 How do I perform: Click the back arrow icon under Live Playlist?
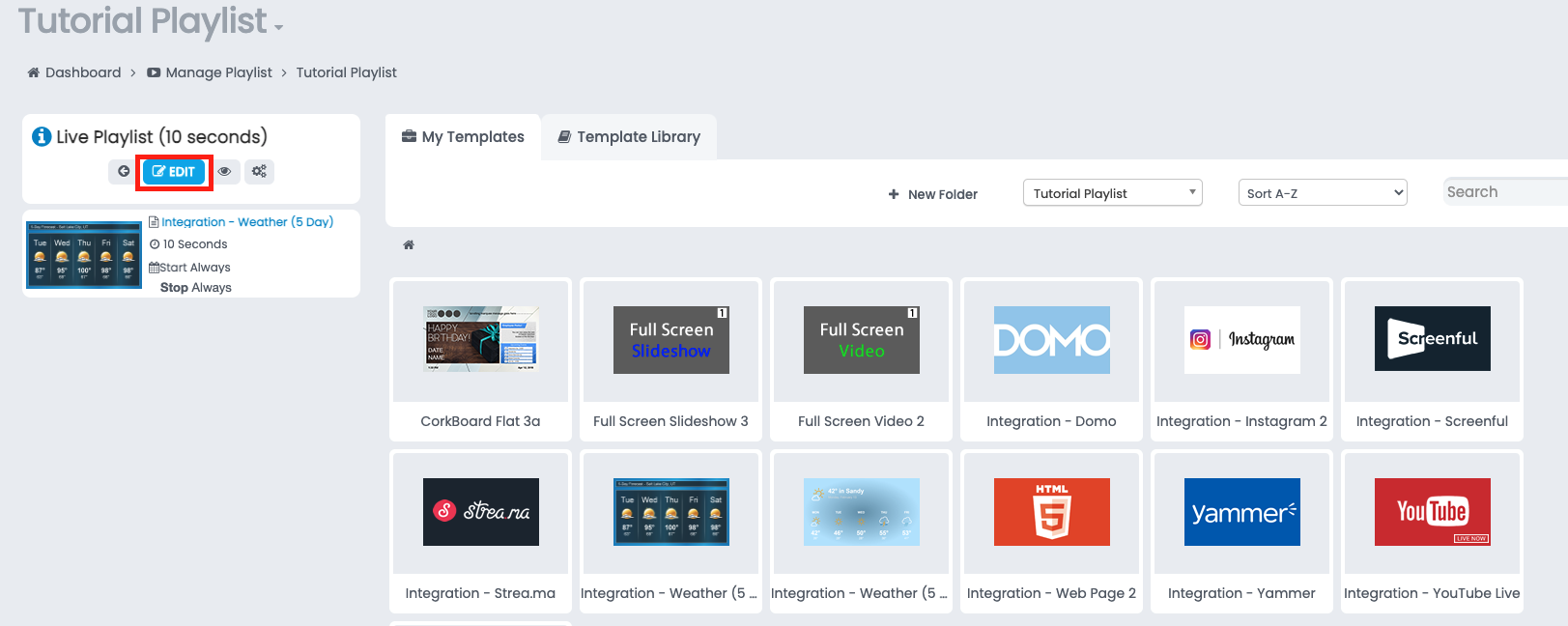(x=124, y=172)
